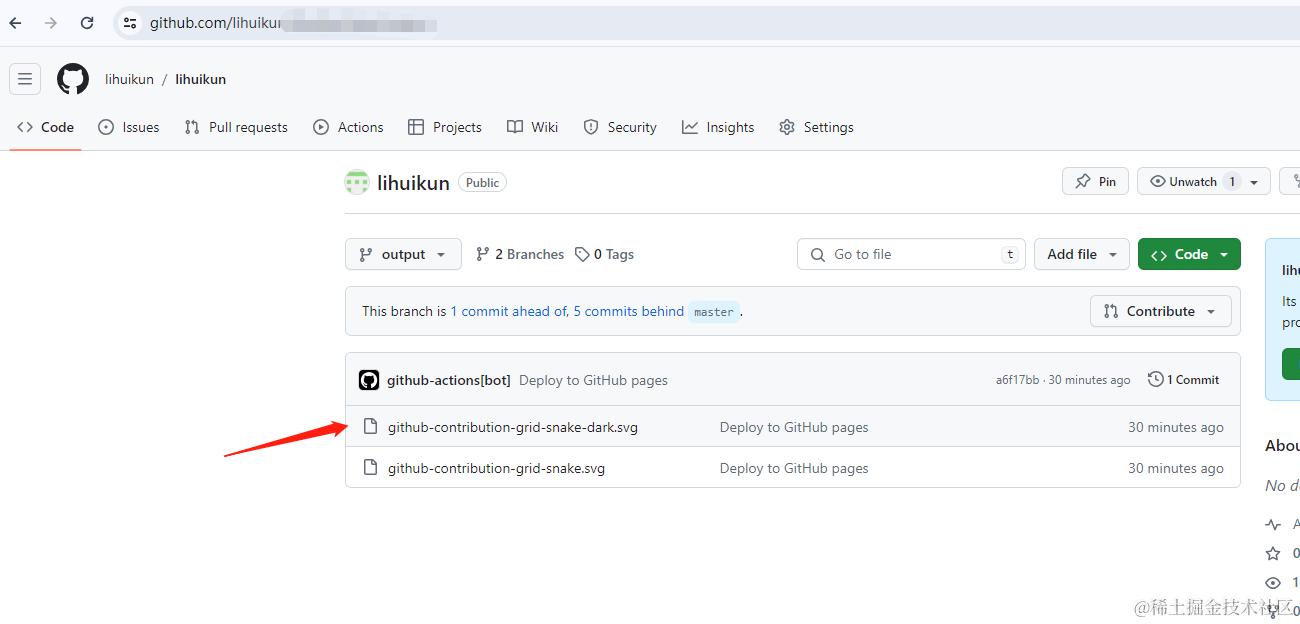1300x624 pixels.
Task: Open the Add file dropdown
Action: 1082,254
